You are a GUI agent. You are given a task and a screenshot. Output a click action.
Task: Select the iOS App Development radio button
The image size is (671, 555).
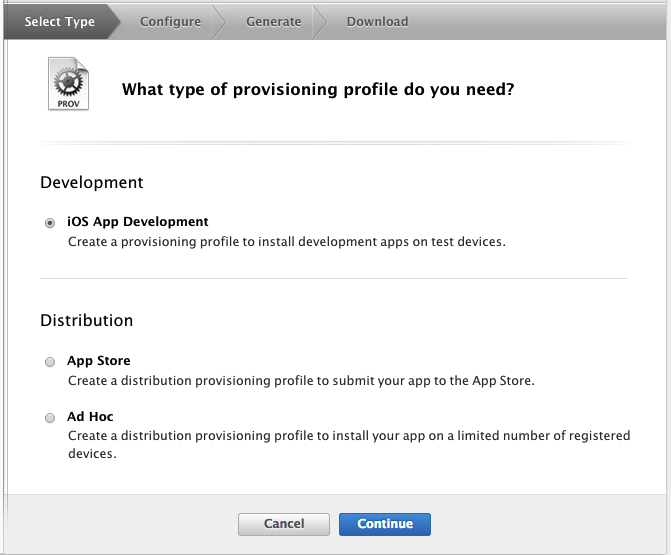50,223
